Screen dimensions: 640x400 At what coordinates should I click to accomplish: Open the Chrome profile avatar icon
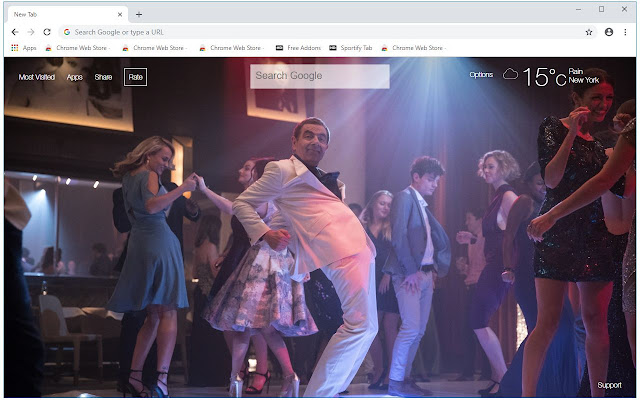pyautogui.click(x=609, y=32)
